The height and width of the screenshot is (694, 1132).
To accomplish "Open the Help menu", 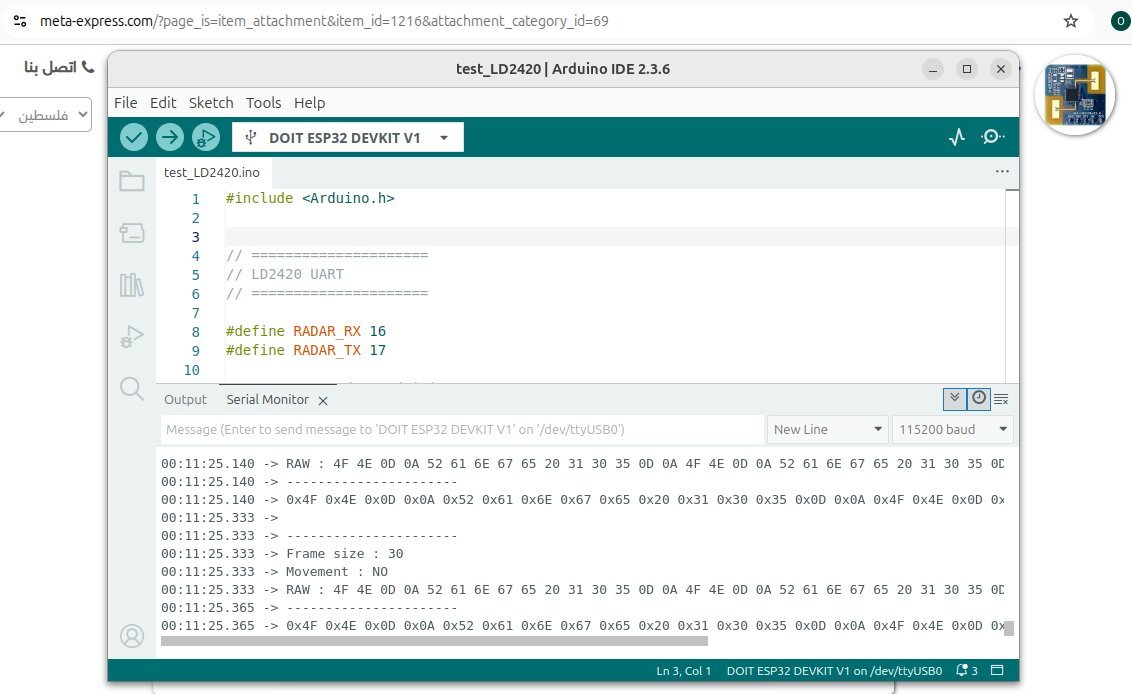I will pos(310,103).
